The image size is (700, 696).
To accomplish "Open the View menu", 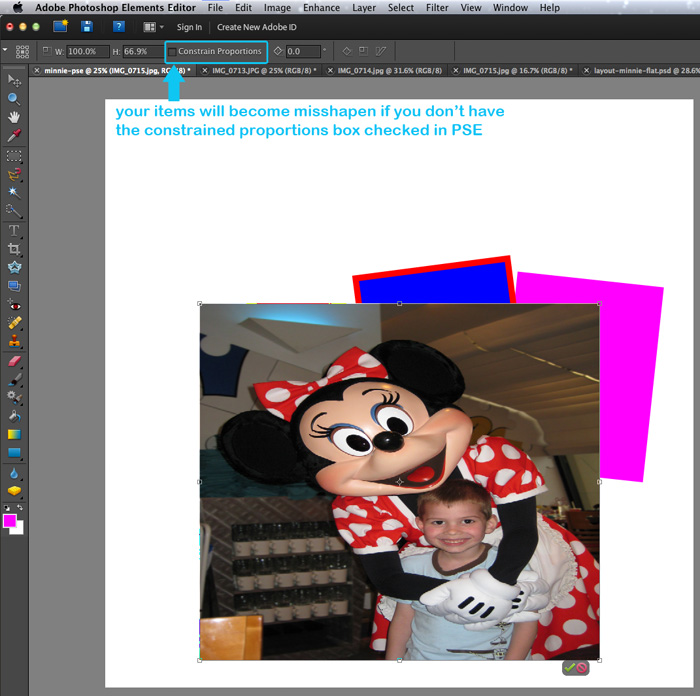I will tap(471, 8).
